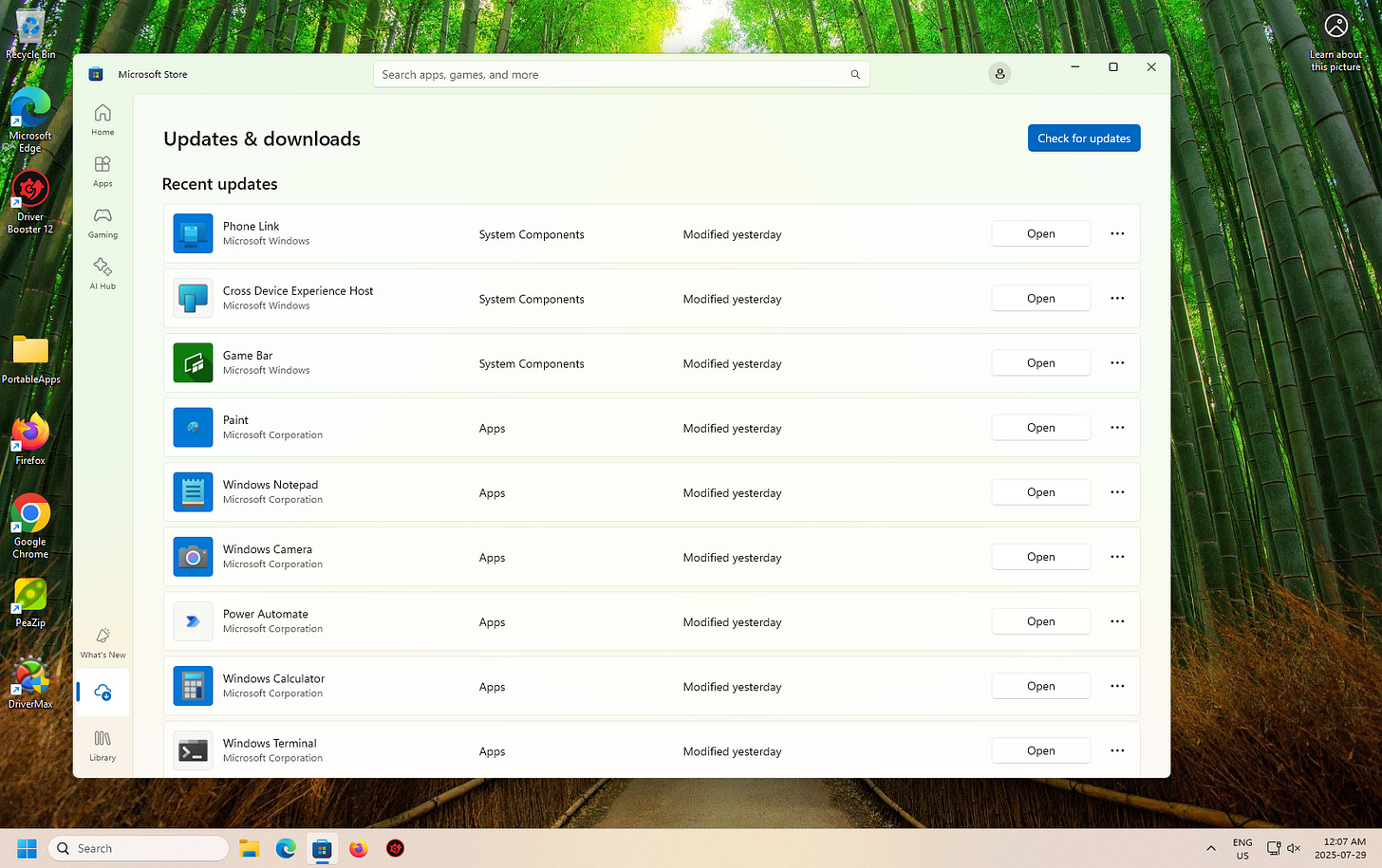This screenshot has width=1382, height=868.
Task: Open more options for Paint
Action: point(1117,427)
